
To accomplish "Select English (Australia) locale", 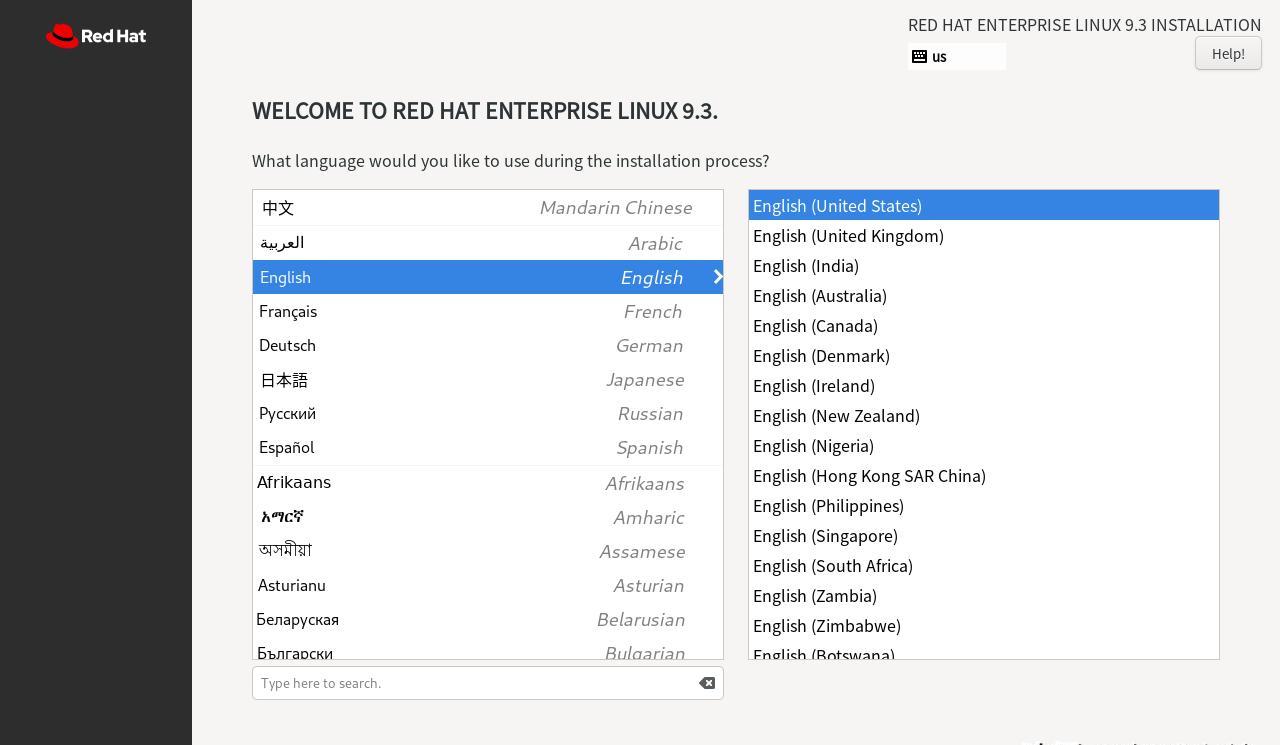I will click(984, 295).
